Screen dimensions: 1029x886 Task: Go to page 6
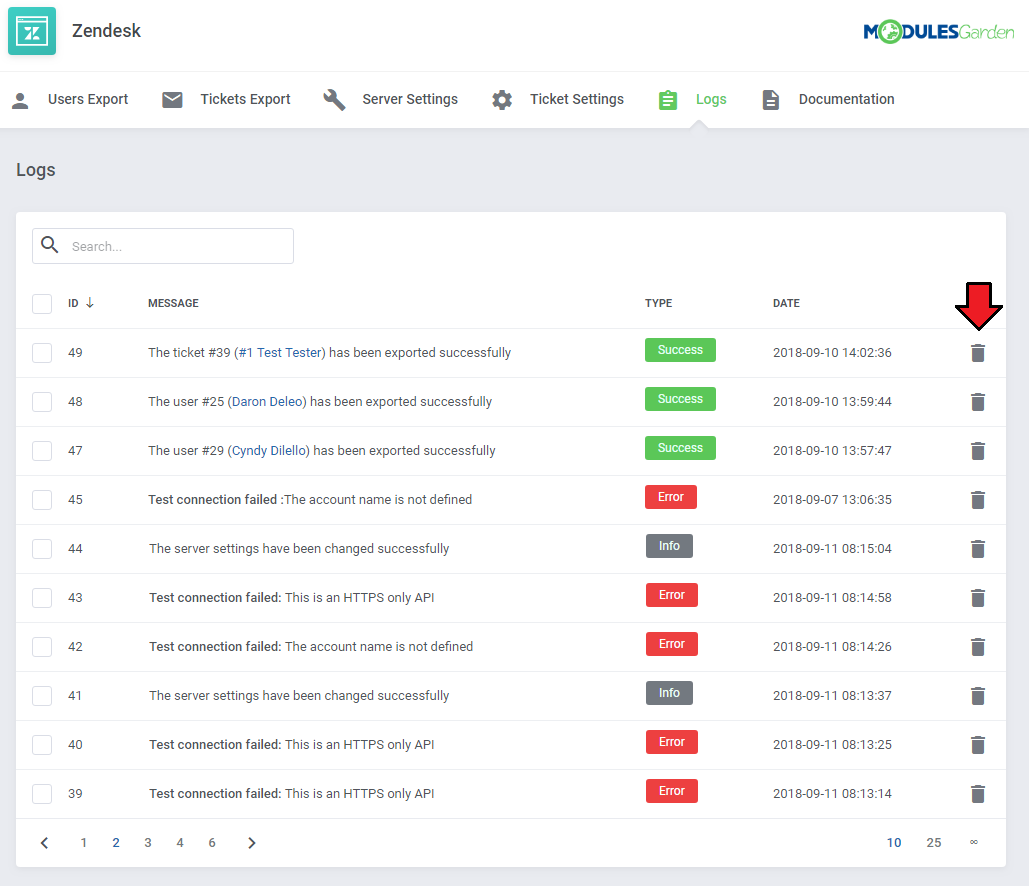[x=212, y=843]
